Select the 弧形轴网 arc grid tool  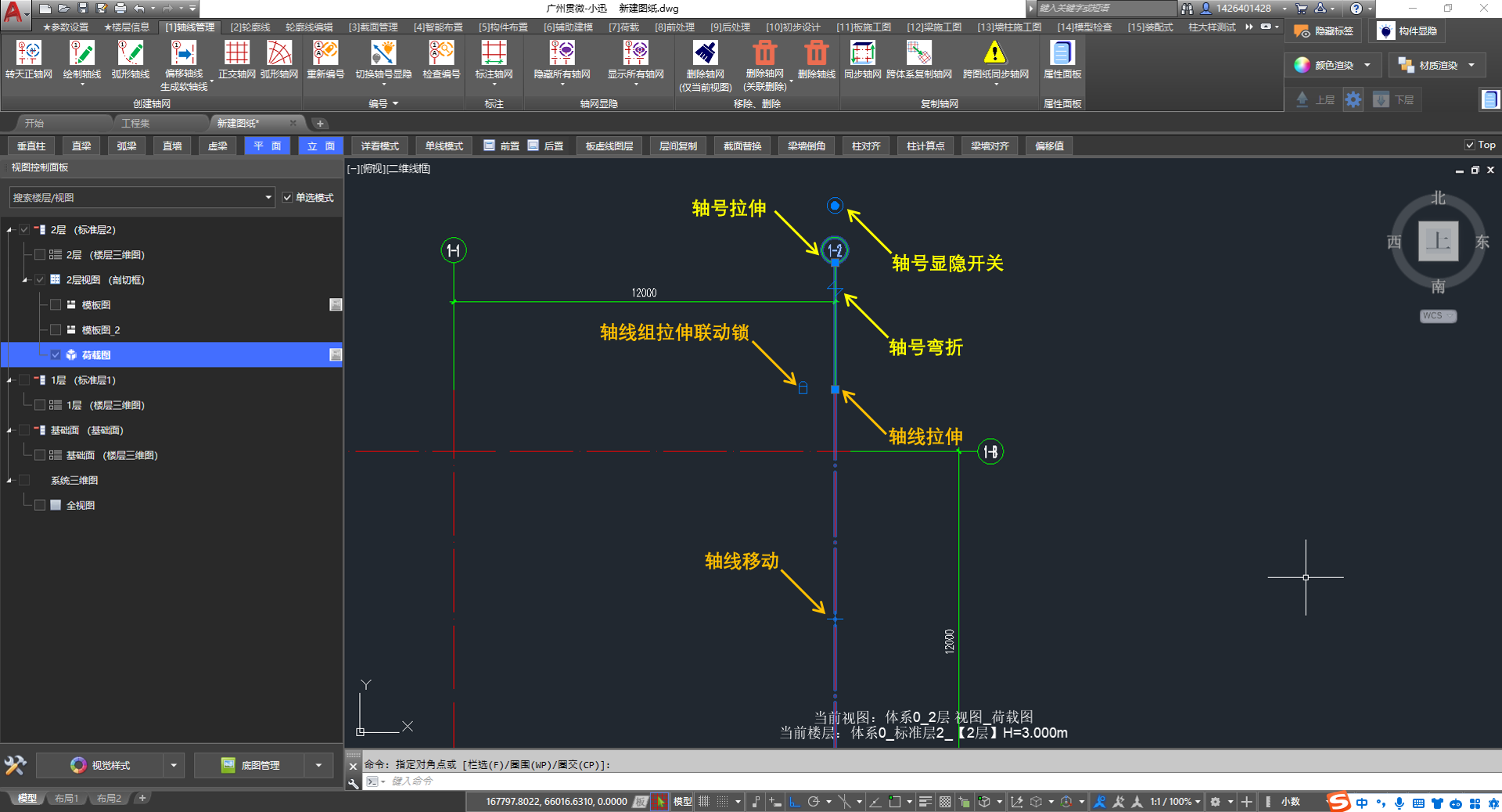tap(279, 59)
